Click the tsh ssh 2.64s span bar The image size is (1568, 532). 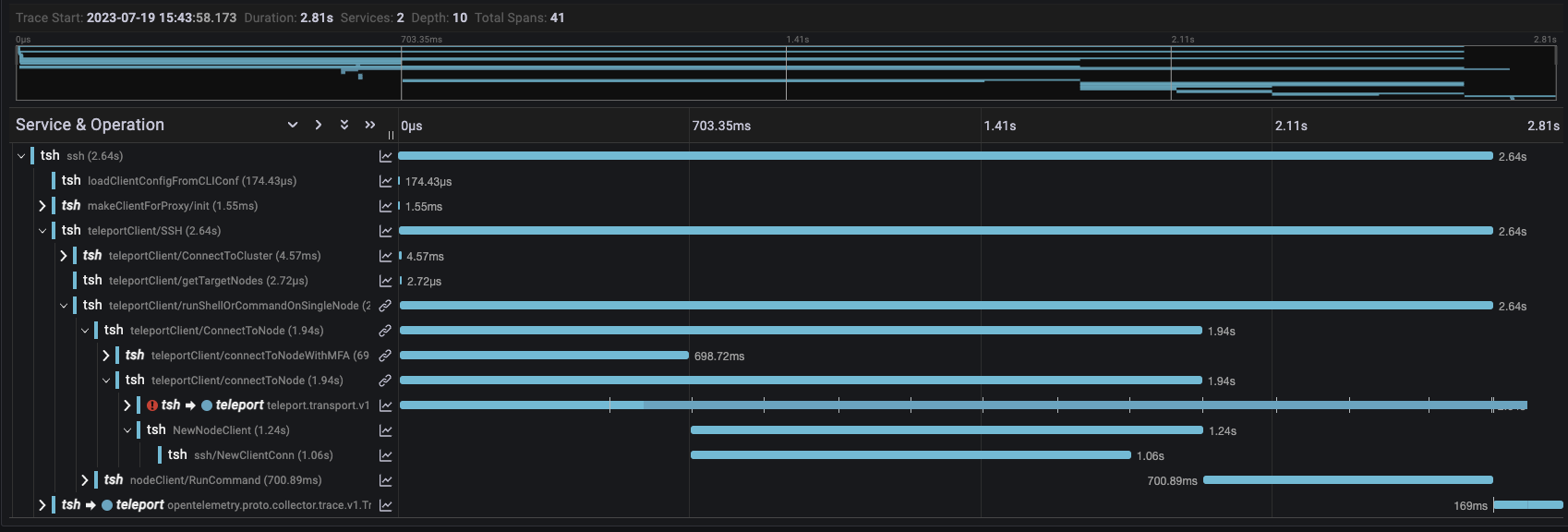pos(946,156)
